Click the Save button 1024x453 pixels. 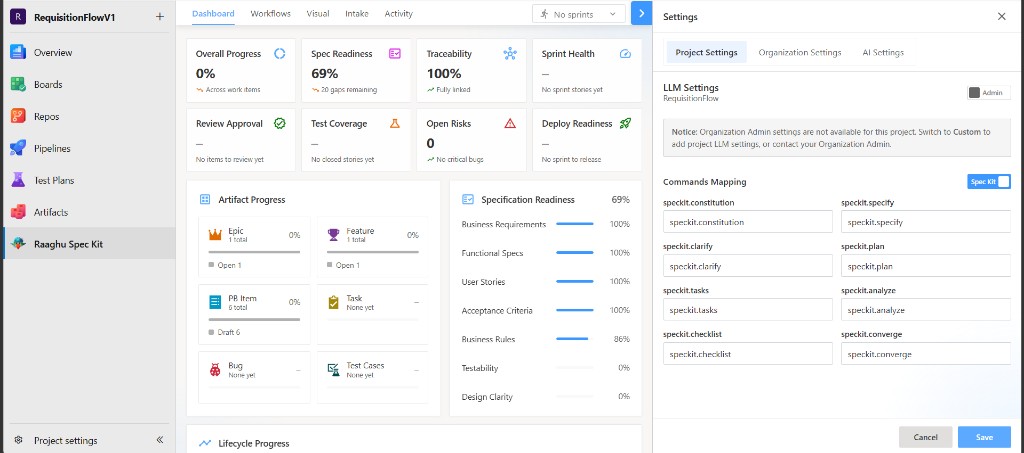(984, 437)
